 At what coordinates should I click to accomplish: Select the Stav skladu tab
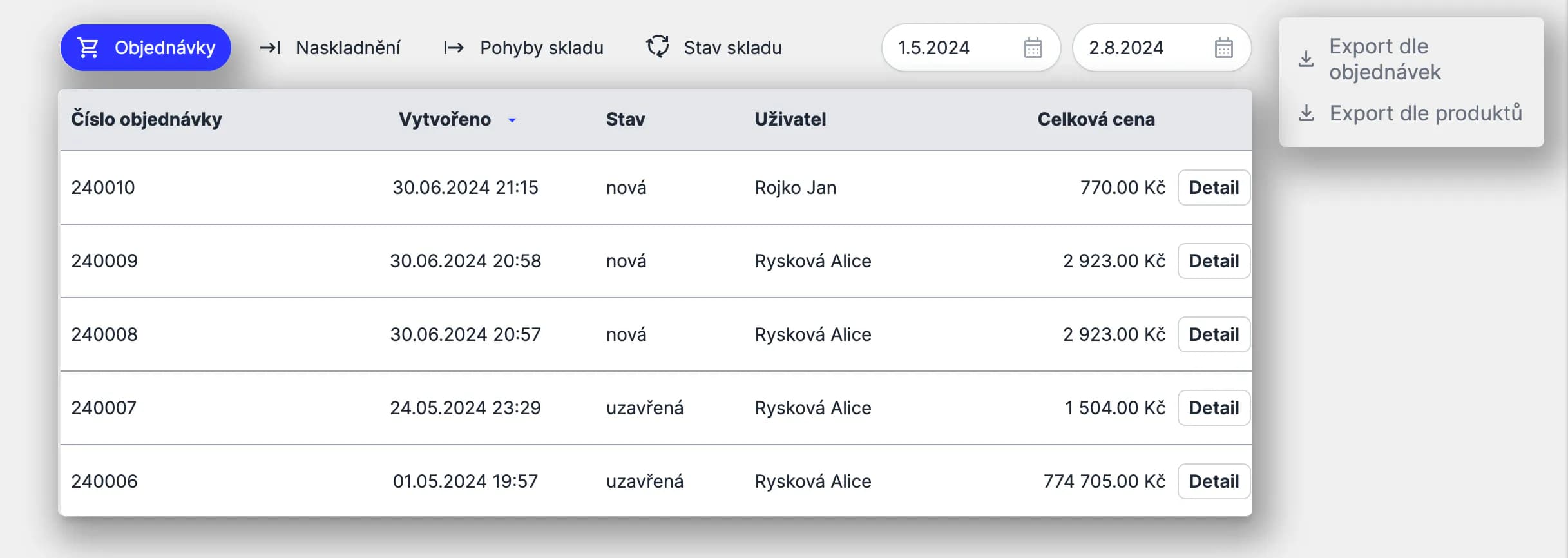coord(732,48)
